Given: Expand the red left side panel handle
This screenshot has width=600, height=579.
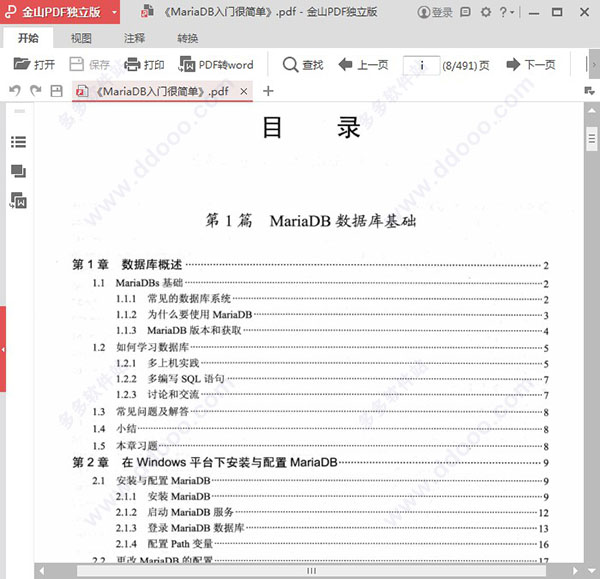Looking at the screenshot, I should [x=3, y=349].
